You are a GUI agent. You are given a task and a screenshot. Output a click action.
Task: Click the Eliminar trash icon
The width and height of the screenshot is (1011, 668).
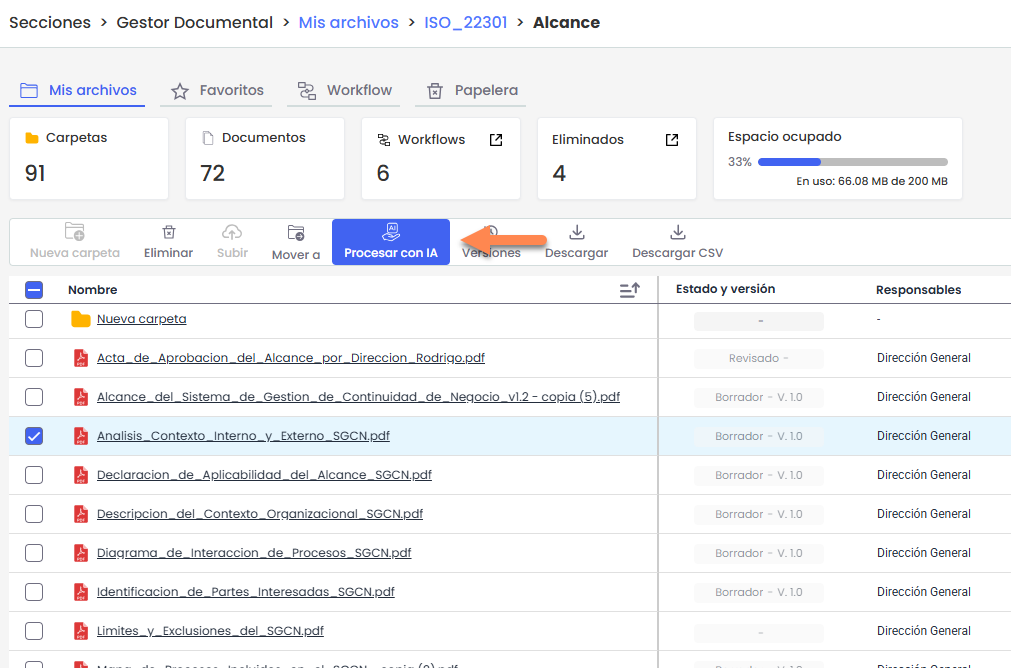point(168,233)
